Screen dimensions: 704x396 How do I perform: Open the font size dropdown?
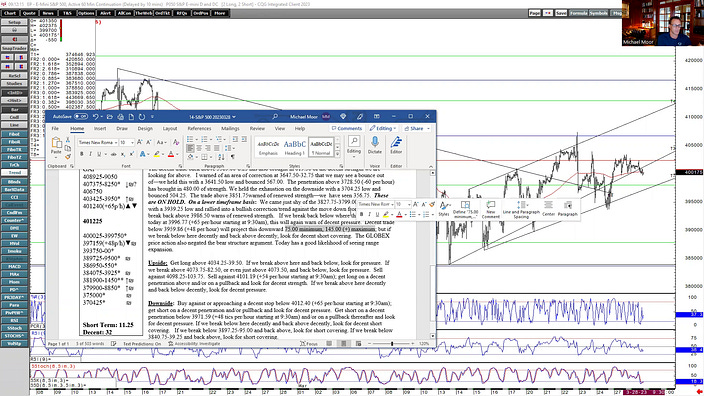pyautogui.click(x=127, y=142)
